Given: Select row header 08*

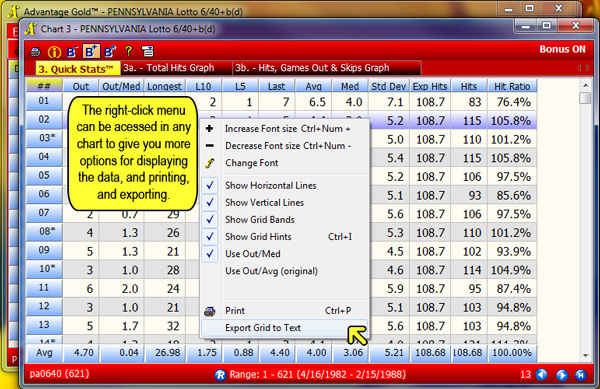Looking at the screenshot, I should coord(44,231).
